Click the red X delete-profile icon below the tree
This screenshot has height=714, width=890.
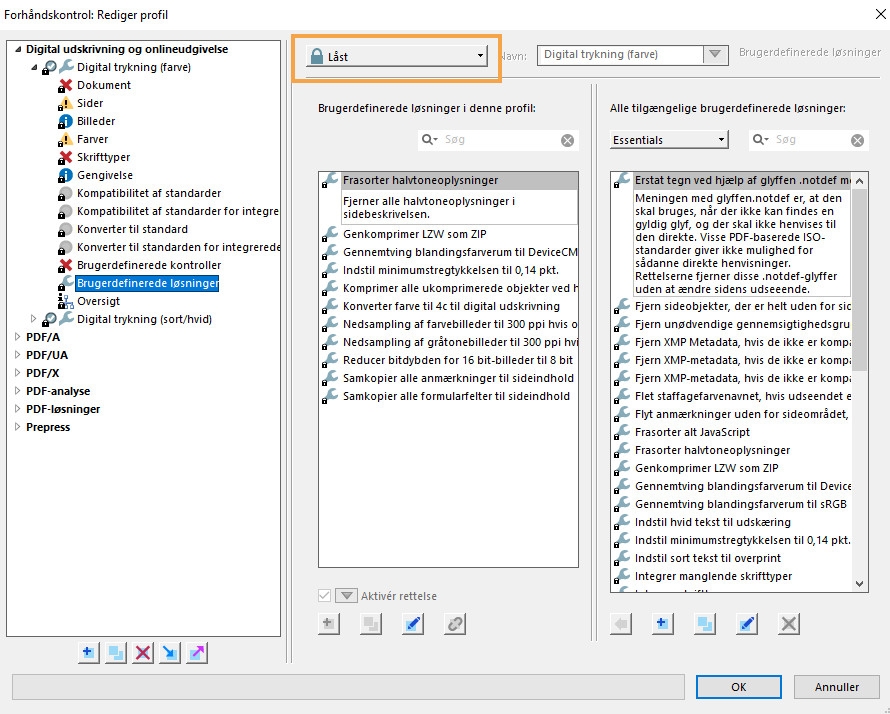tap(143, 652)
